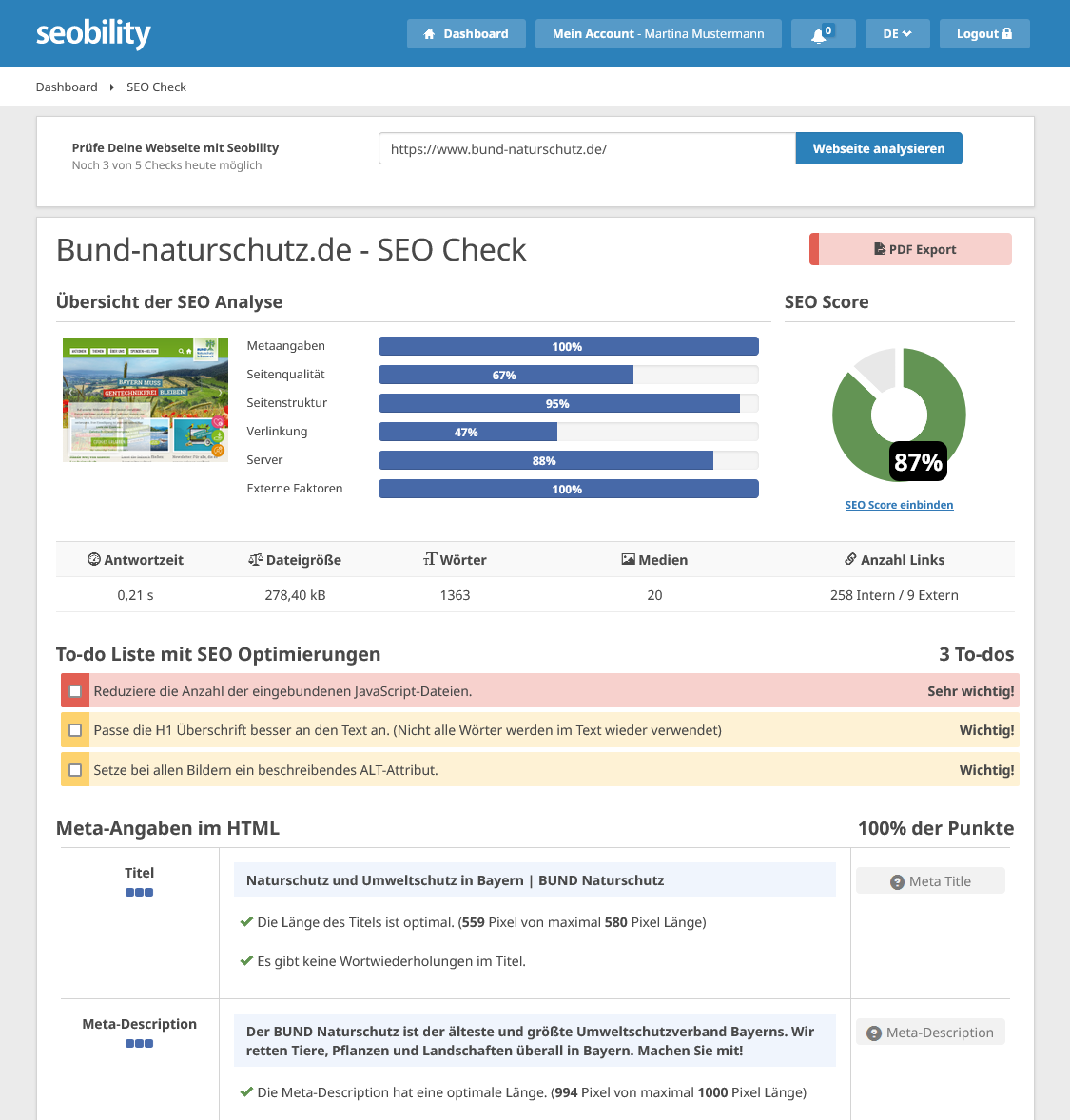
Task: Click the Medien image icon
Action: click(629, 559)
